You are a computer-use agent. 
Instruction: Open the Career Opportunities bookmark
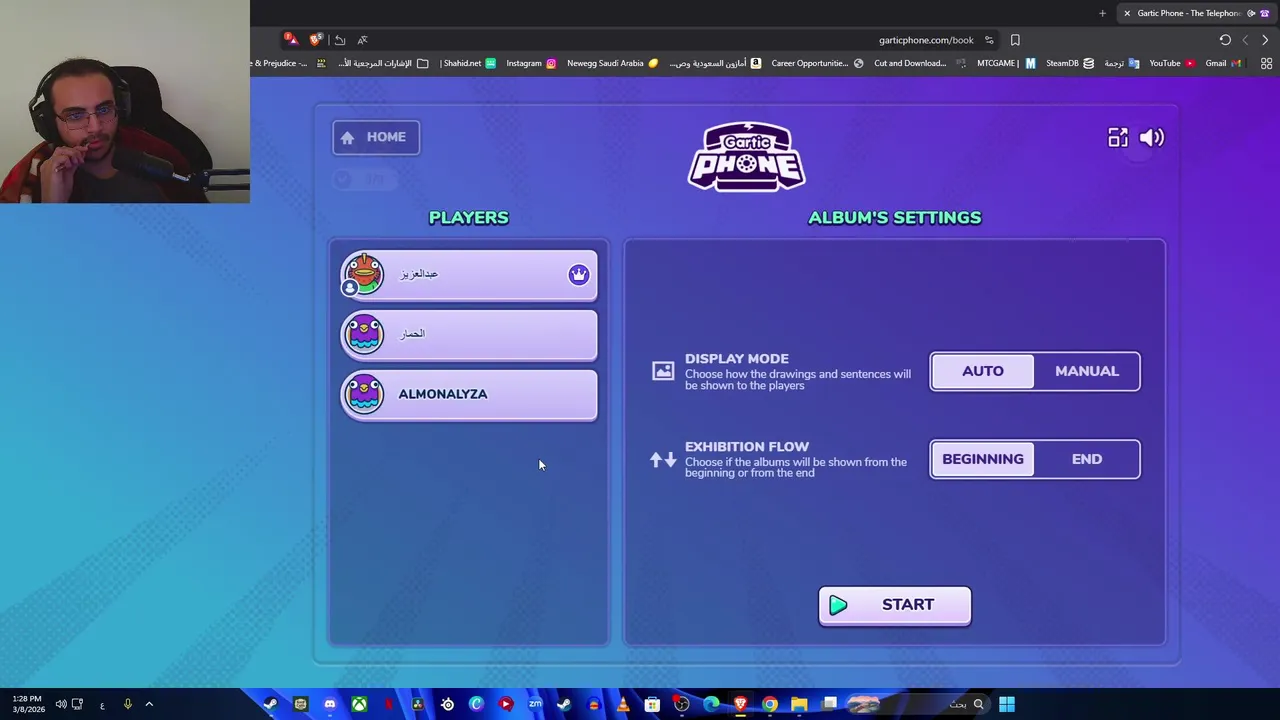817,63
